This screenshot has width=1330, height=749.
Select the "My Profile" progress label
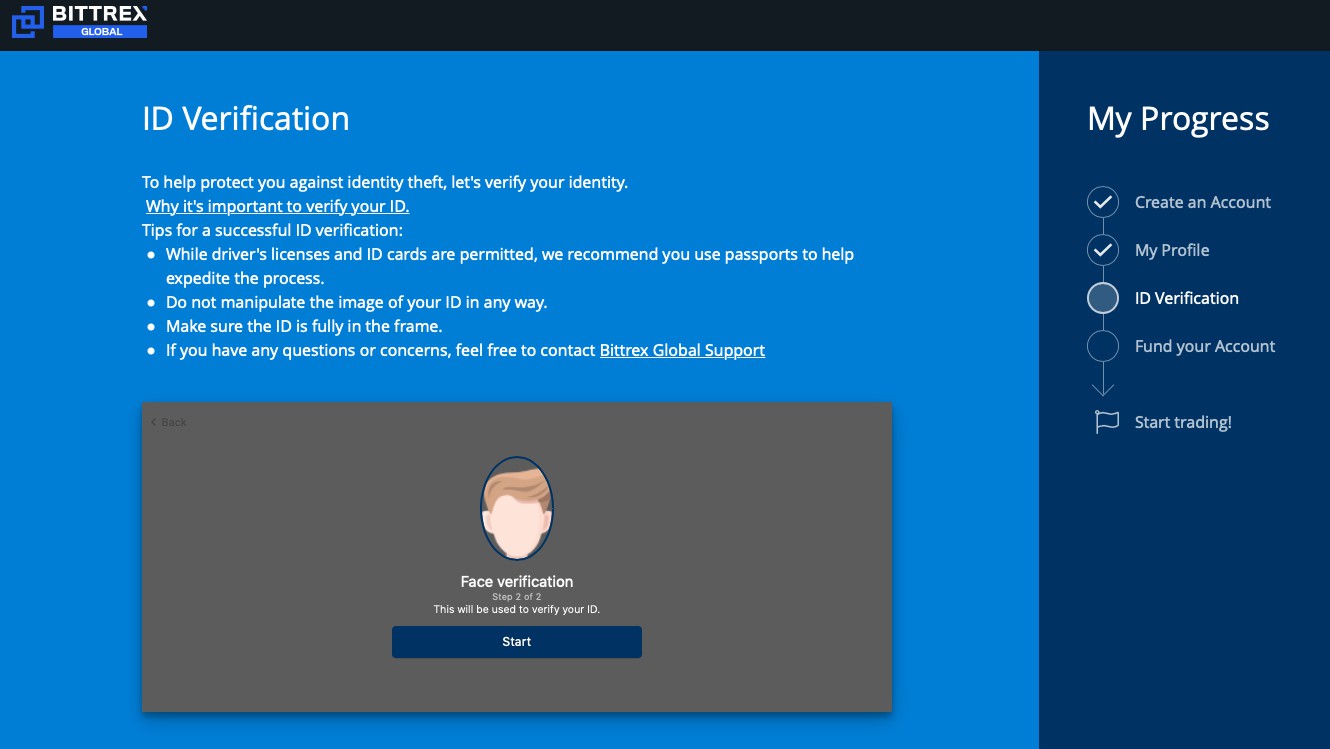coord(1172,250)
